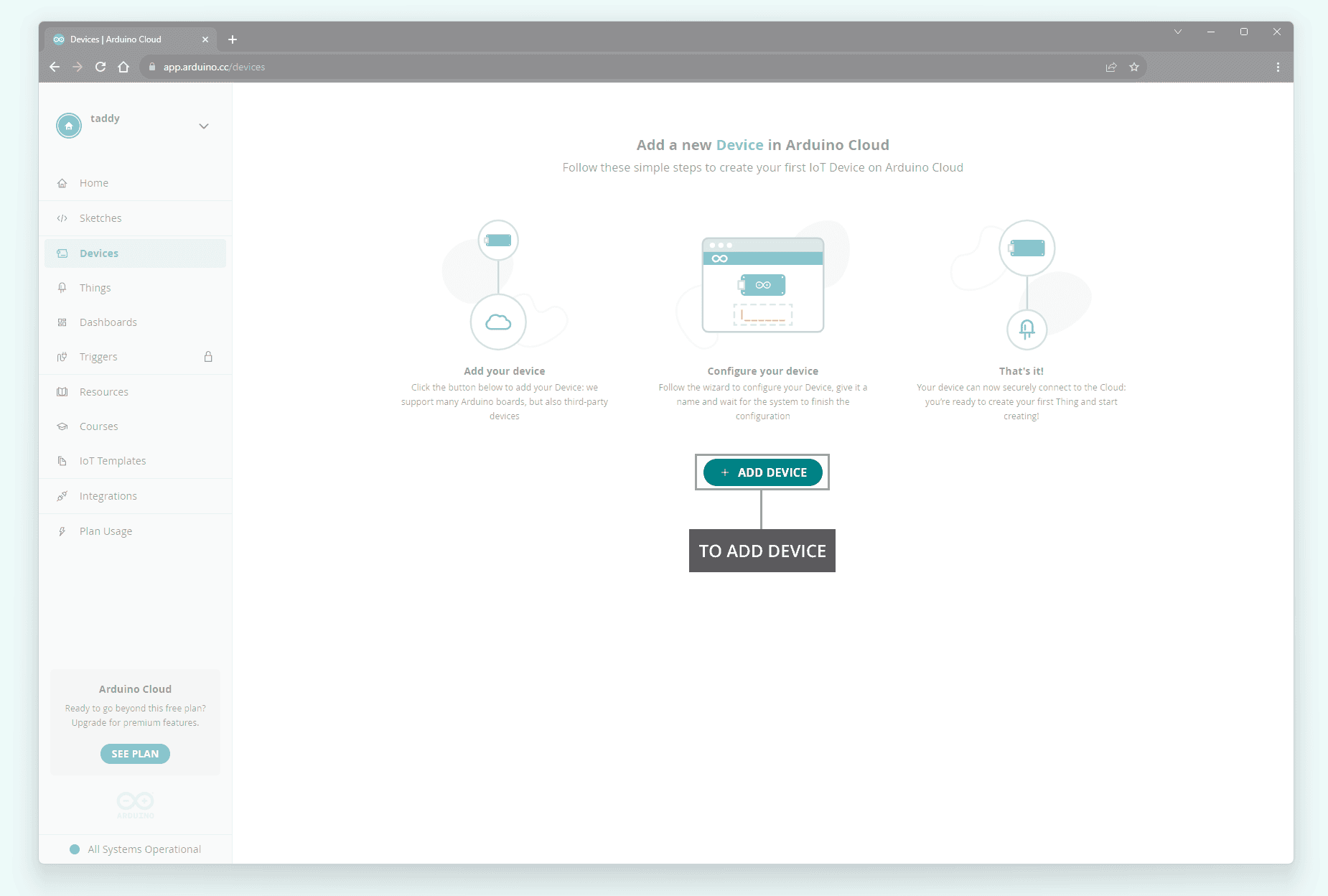Expand the taddy account dropdown chevron
The image size is (1328, 896).
204,126
